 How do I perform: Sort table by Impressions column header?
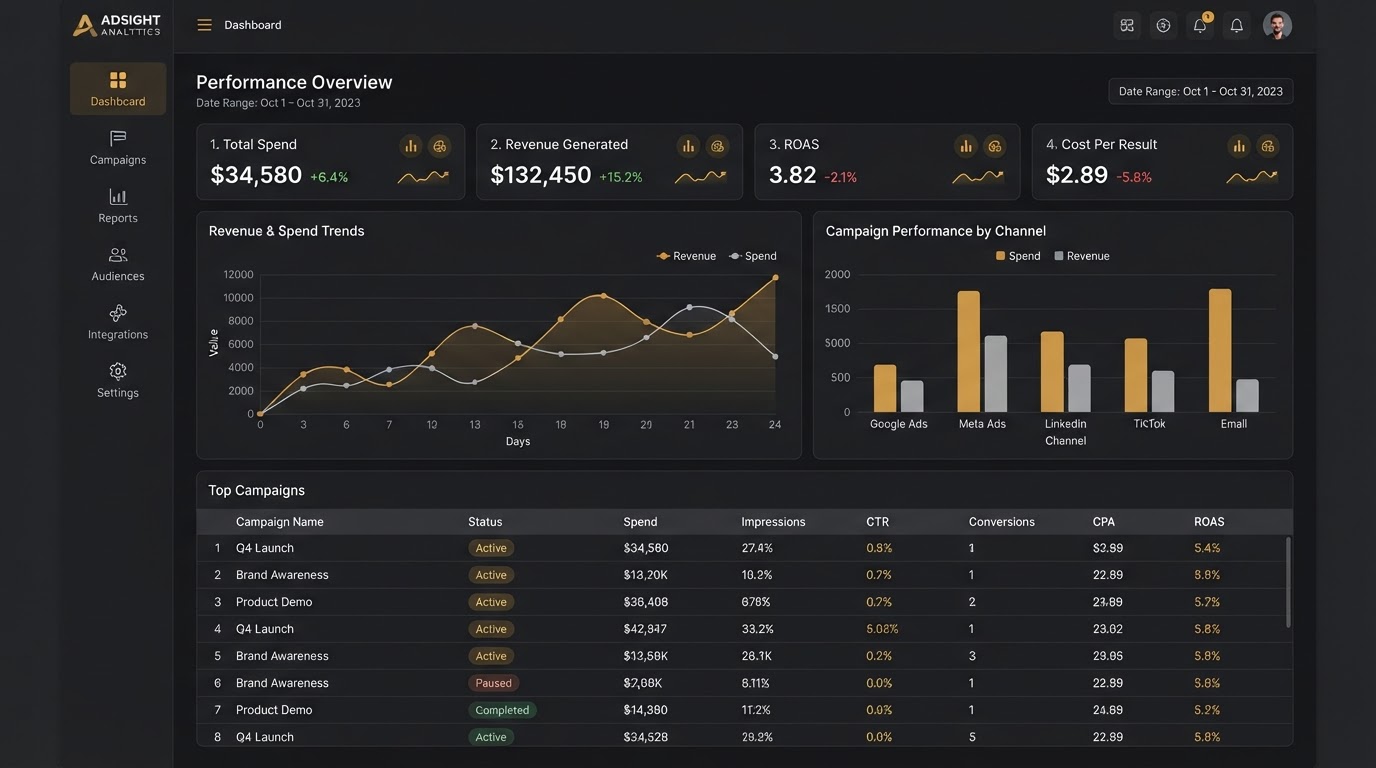[773, 522]
